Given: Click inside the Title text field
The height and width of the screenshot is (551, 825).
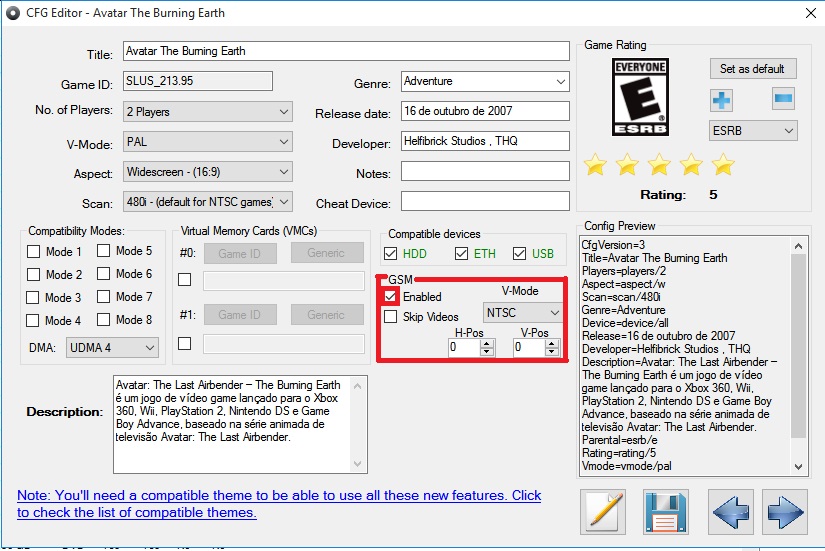Looking at the screenshot, I should [345, 51].
